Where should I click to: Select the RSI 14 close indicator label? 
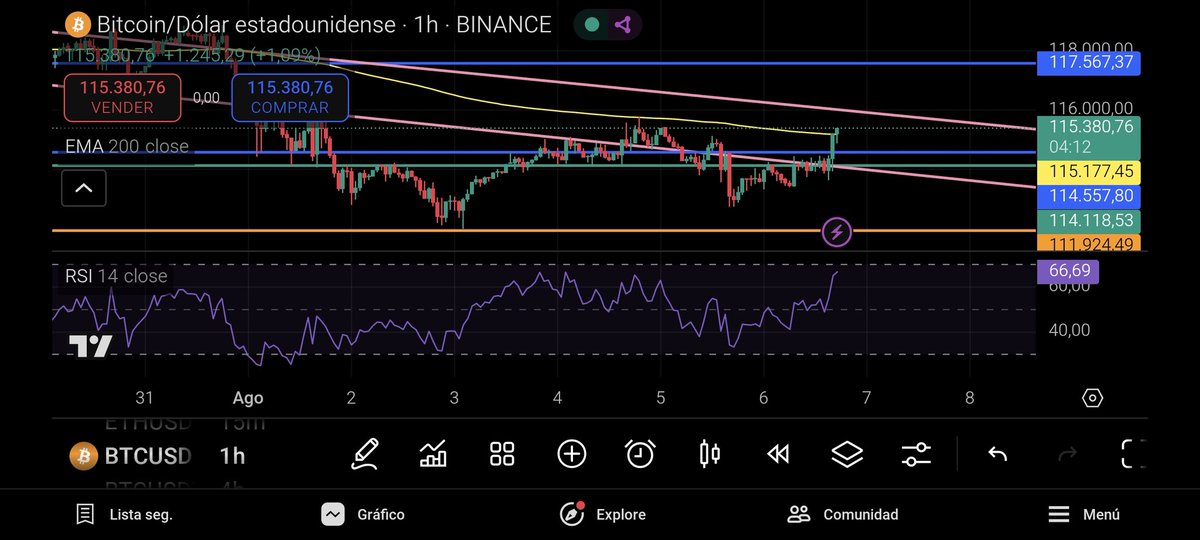[116, 276]
